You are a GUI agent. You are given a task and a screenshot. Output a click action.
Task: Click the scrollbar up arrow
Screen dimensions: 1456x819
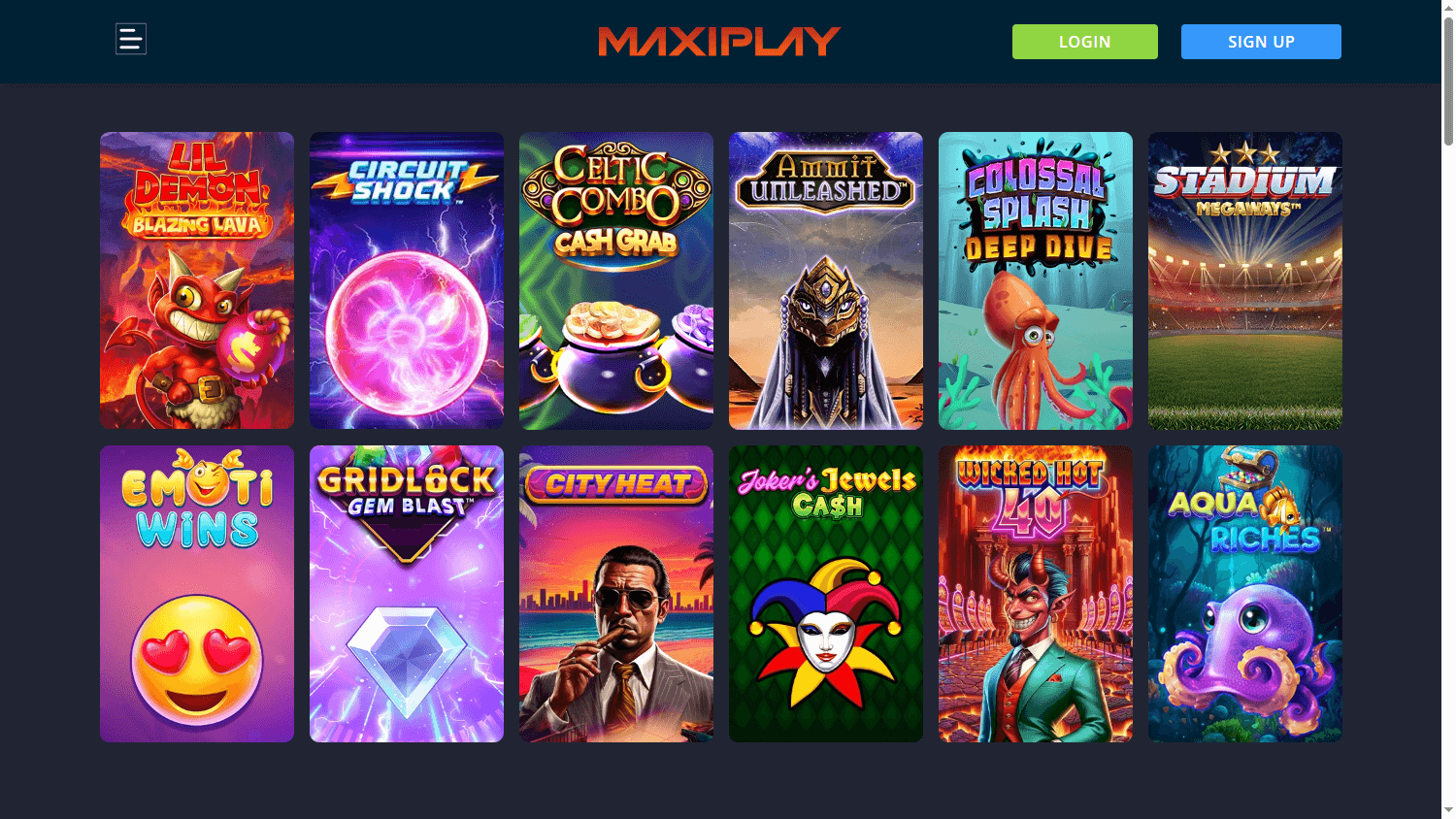[1448, 8]
